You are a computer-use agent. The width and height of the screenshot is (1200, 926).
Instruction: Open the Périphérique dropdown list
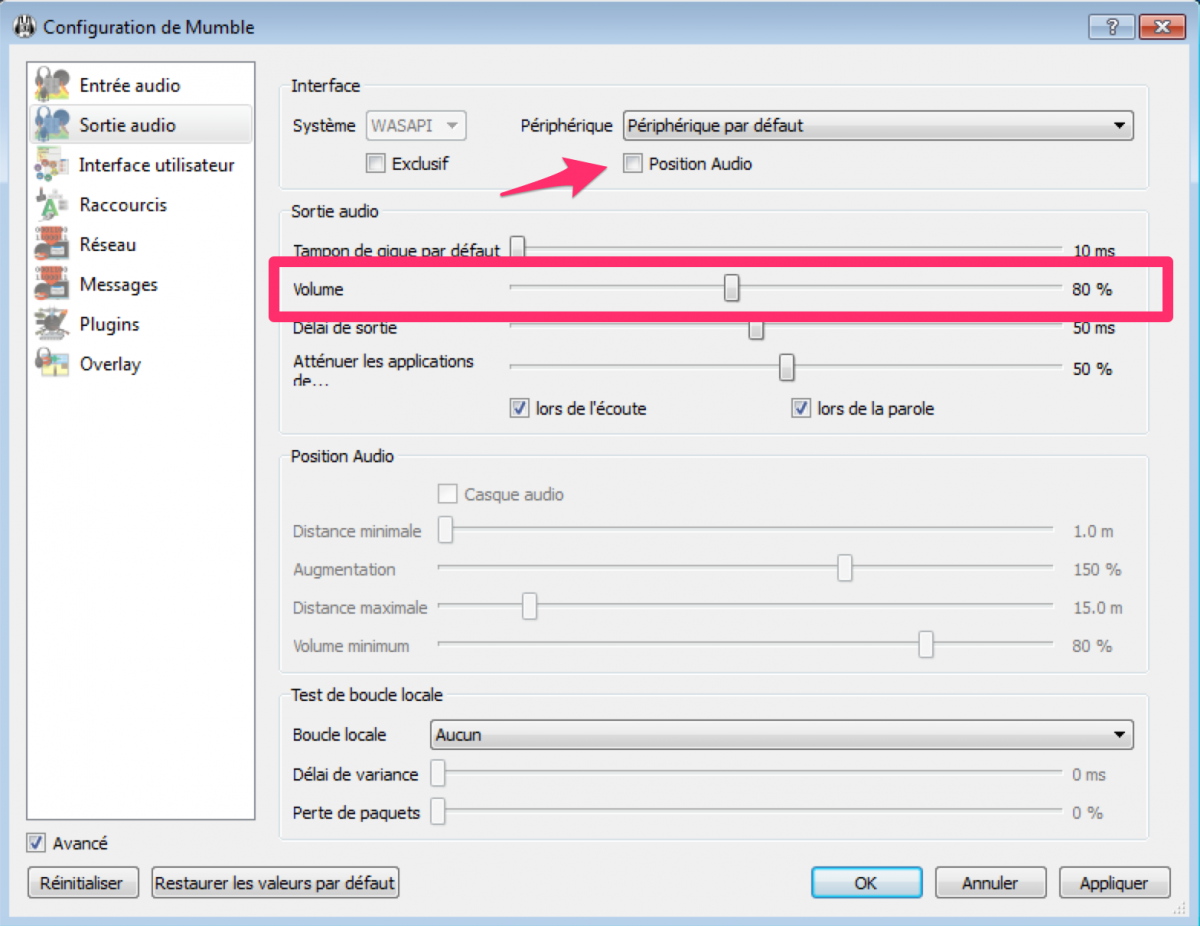(x=877, y=126)
